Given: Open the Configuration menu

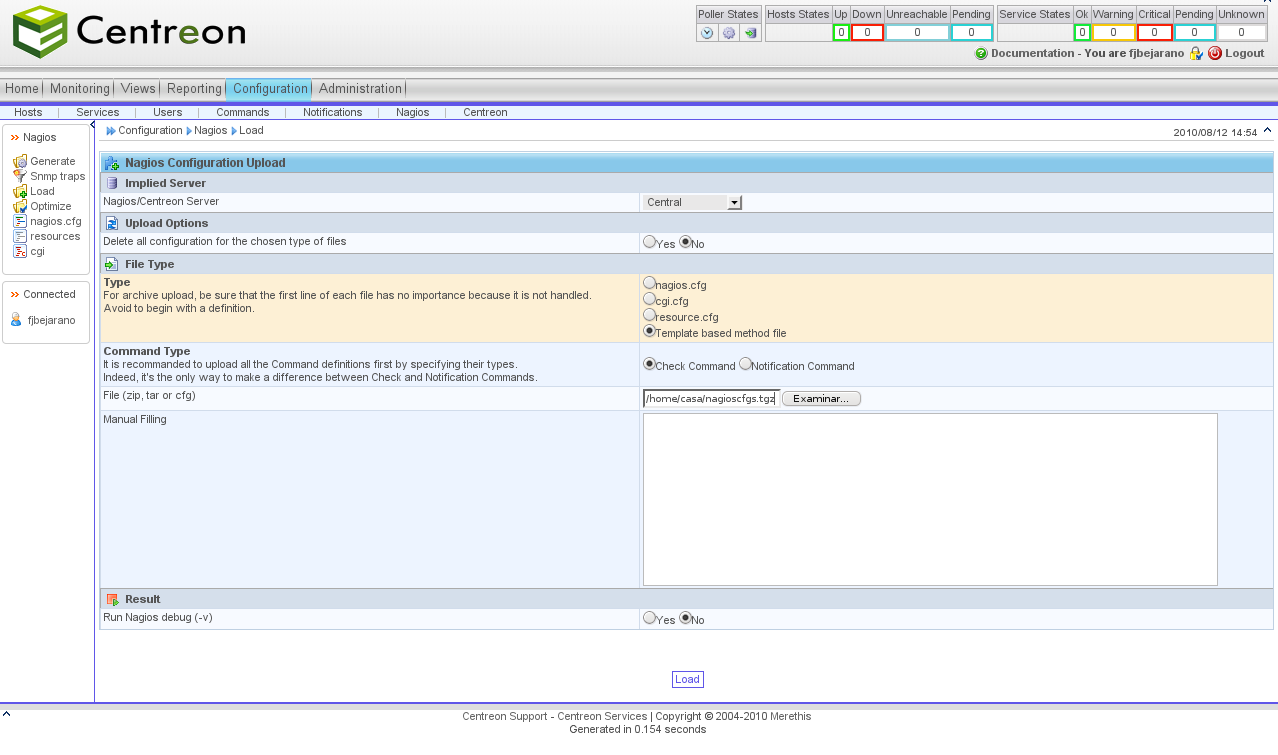Looking at the screenshot, I should (270, 89).
